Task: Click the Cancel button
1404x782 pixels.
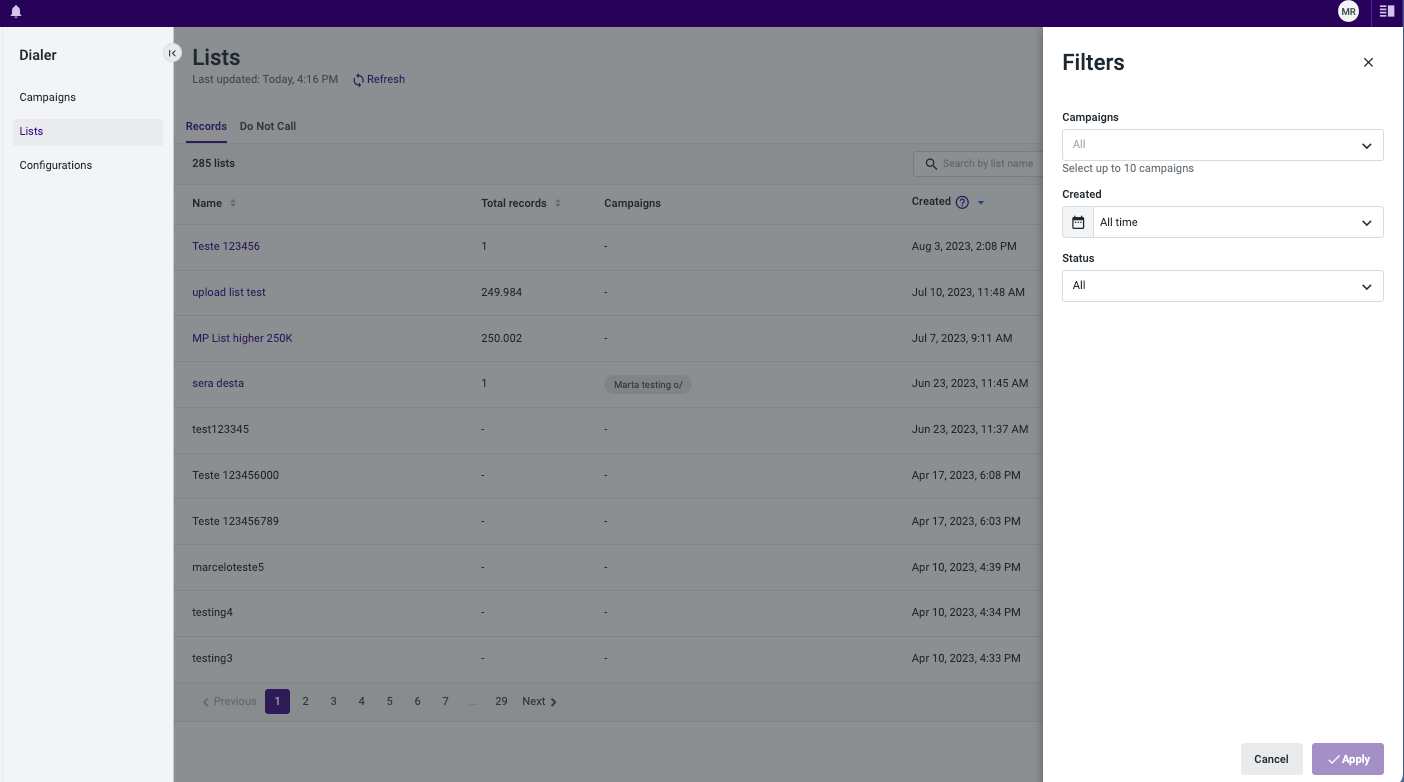Action: [1271, 759]
